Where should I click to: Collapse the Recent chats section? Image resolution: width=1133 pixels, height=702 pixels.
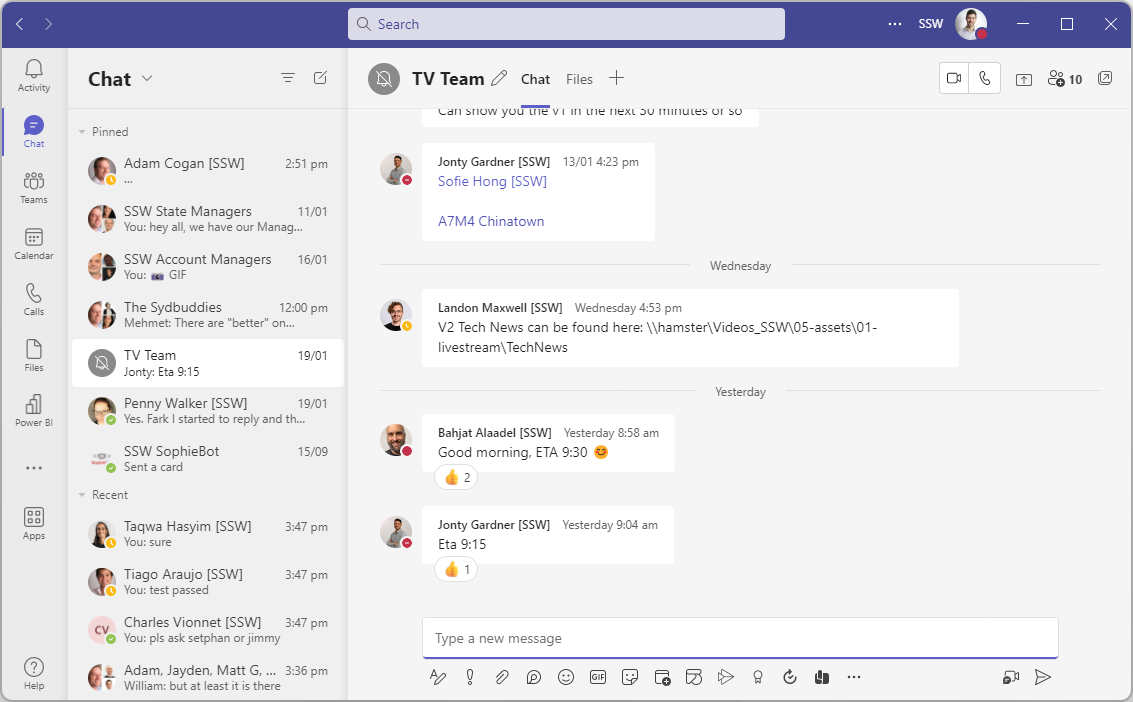pos(83,495)
